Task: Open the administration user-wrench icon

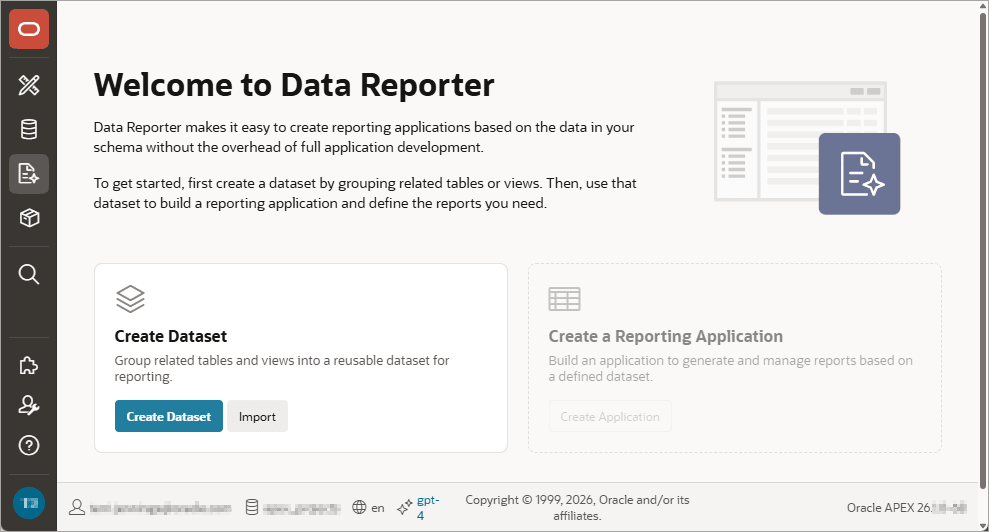Action: point(28,406)
